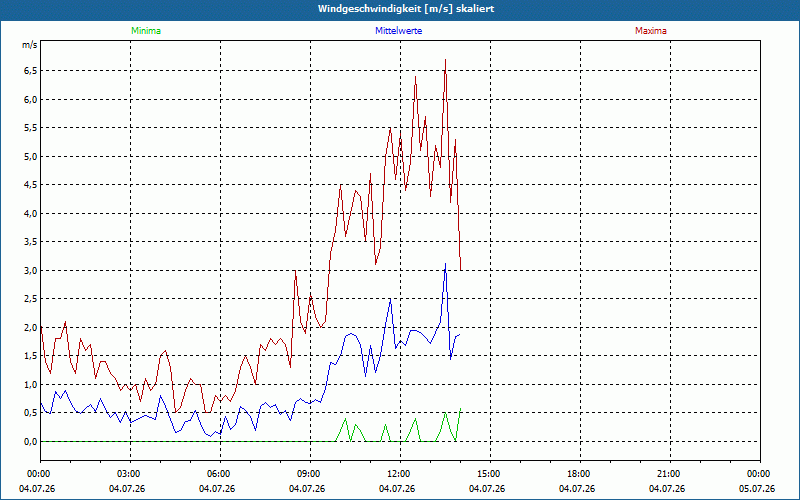The image size is (800, 500).
Task: Click the highest red Maxima peak
Action: click(x=445, y=60)
